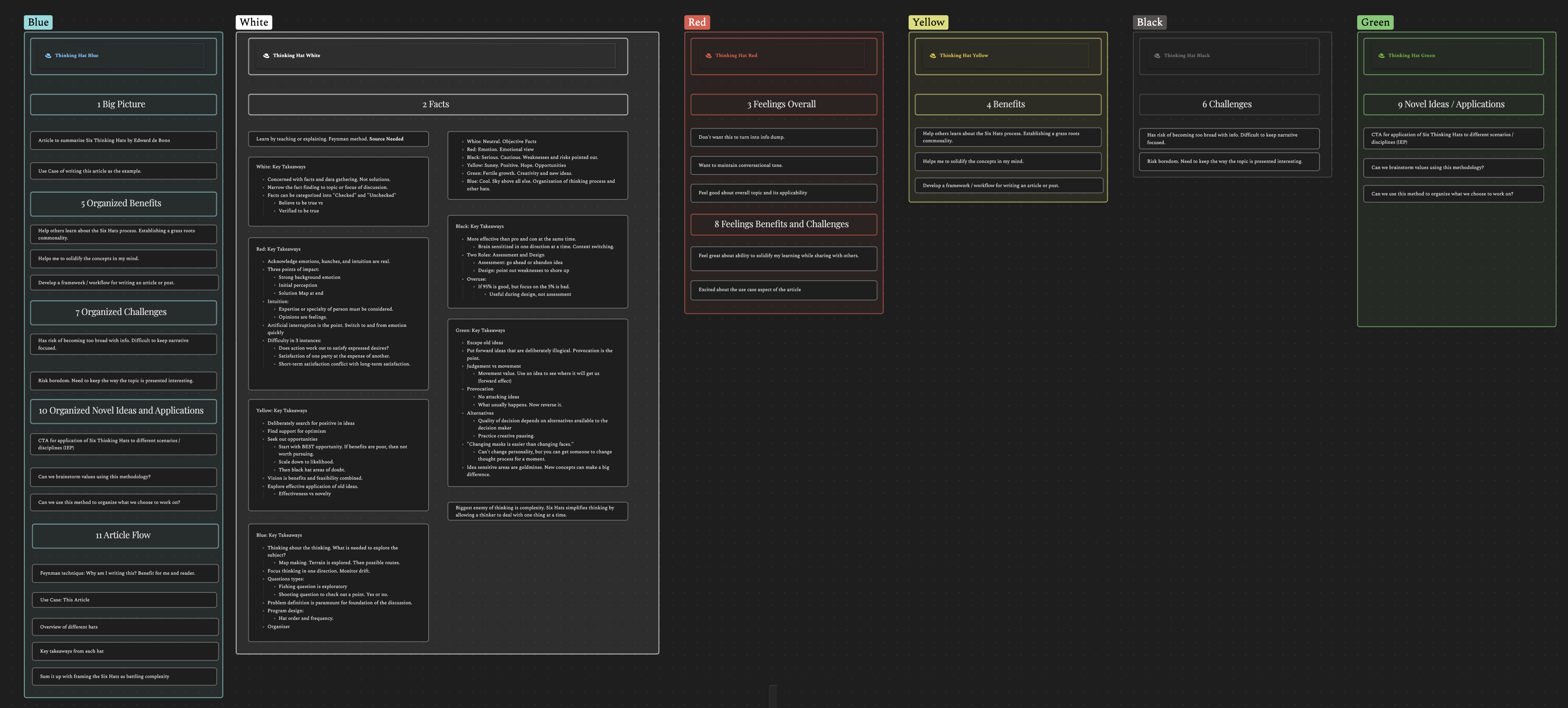Select the '4 Benefits' heading card
The height and width of the screenshot is (708, 1568).
(x=1007, y=104)
